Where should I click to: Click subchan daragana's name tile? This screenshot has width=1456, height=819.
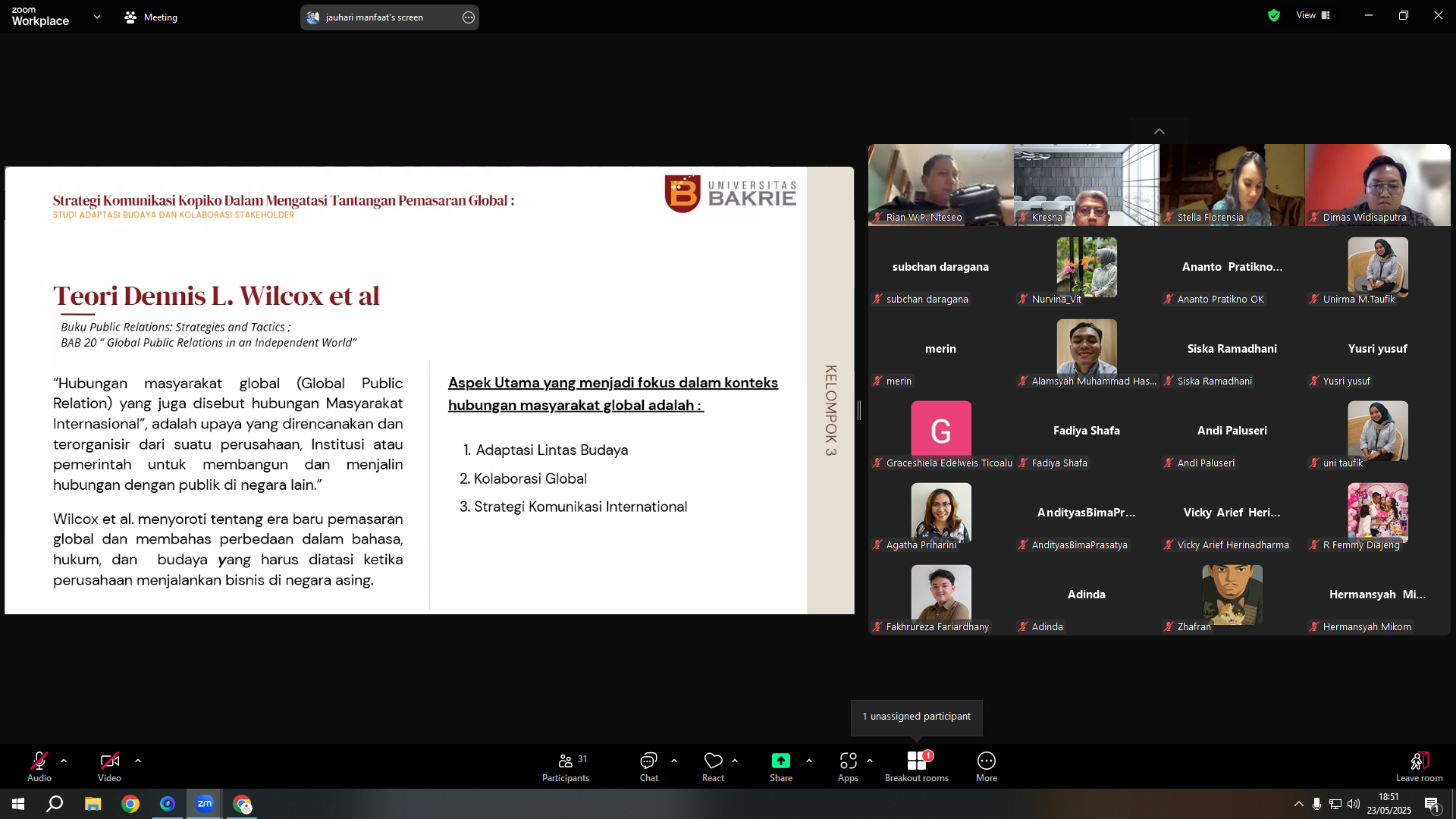pyautogui.click(x=940, y=267)
